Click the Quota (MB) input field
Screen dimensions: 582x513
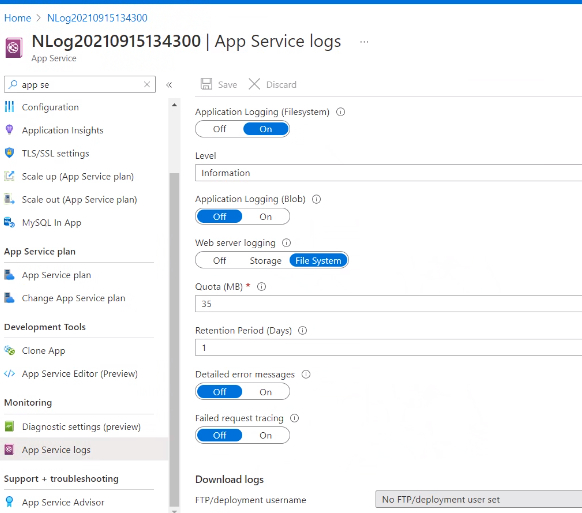[x=388, y=304]
